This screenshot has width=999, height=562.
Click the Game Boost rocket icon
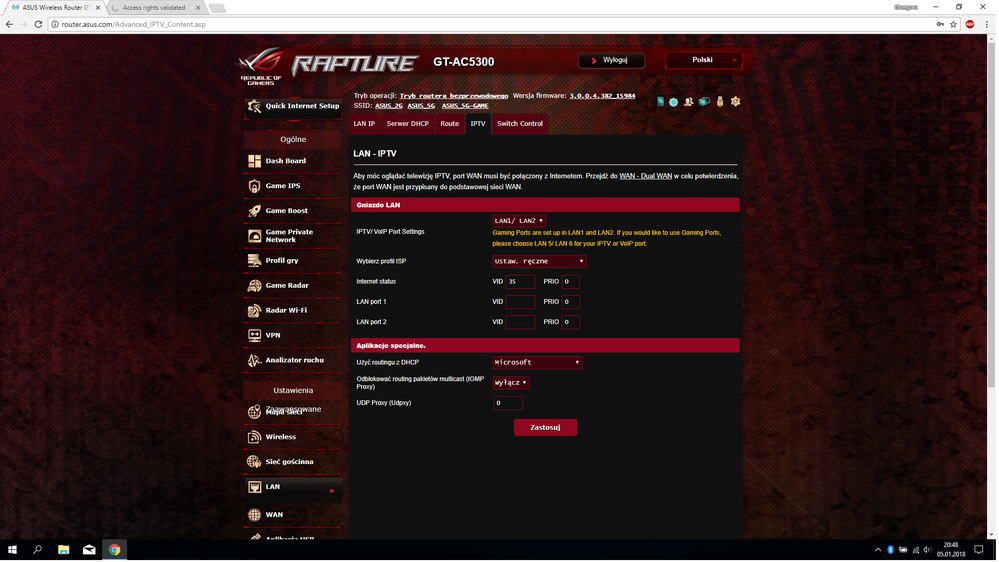tap(255, 211)
